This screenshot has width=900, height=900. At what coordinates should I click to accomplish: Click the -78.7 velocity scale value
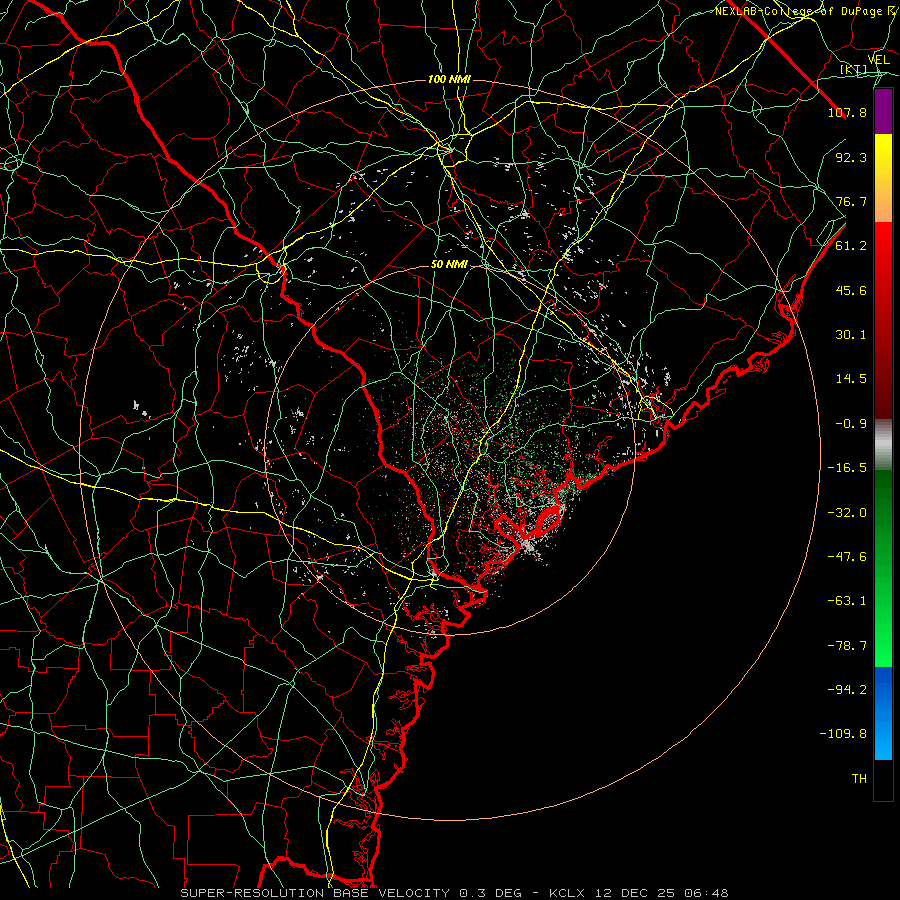847,646
